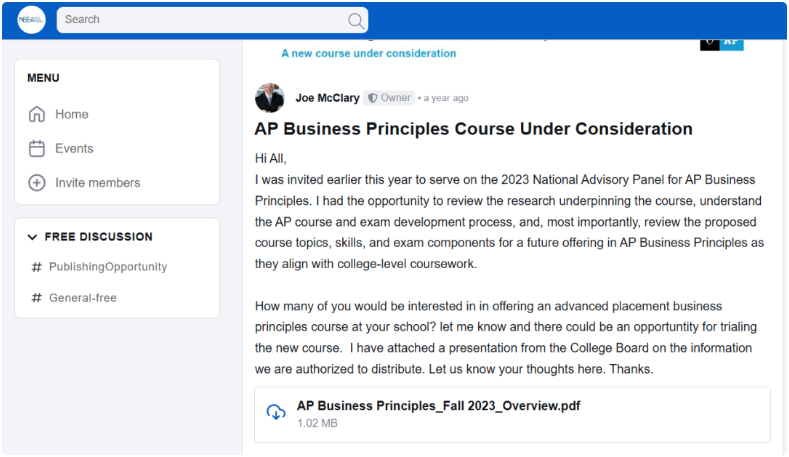This screenshot has height=457, width=789.
Task: Open the PublishingOpportunity channel
Action: 108,267
